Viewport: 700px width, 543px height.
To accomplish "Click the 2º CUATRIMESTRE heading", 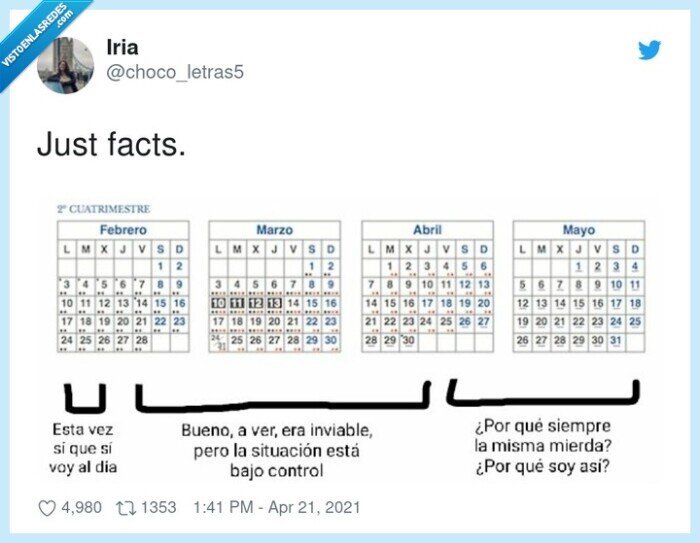I will coord(103,209).
